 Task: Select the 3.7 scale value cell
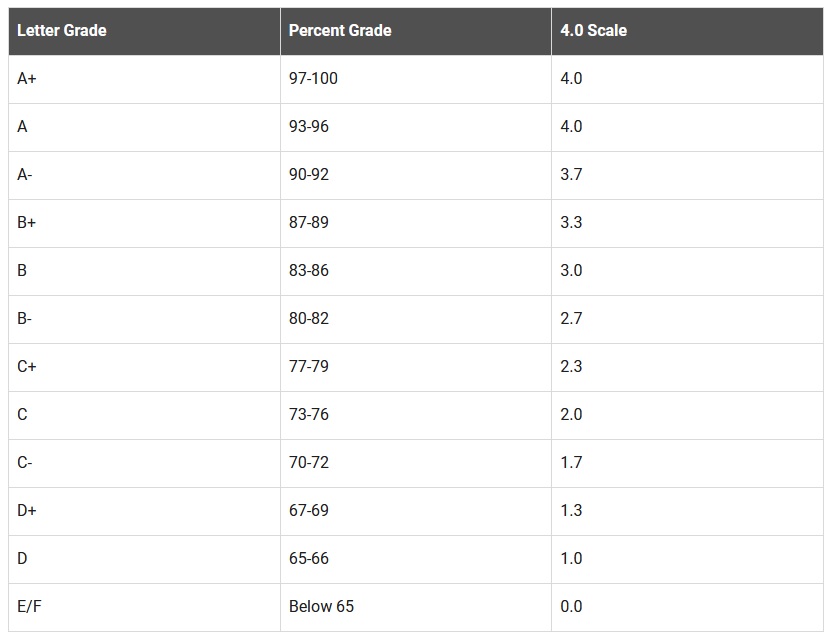(x=571, y=175)
